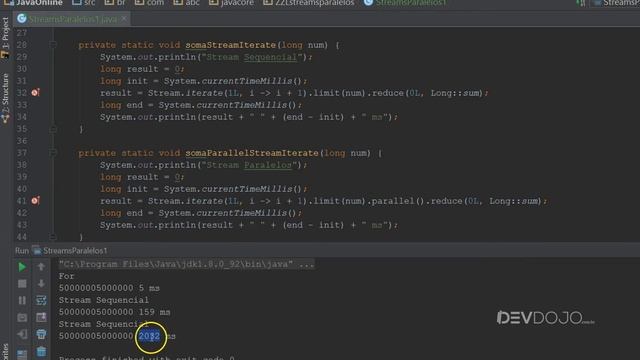Click the Stop process square icon
640x360 pixels.
[x=22, y=284]
